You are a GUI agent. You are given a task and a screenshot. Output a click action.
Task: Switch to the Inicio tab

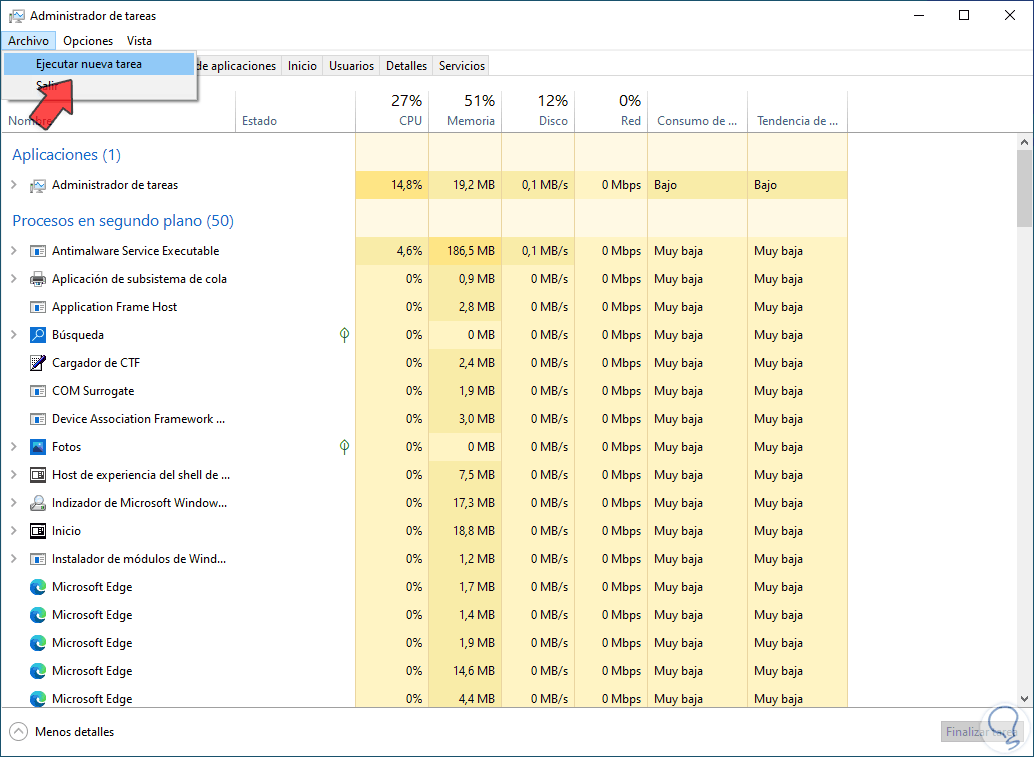click(302, 66)
